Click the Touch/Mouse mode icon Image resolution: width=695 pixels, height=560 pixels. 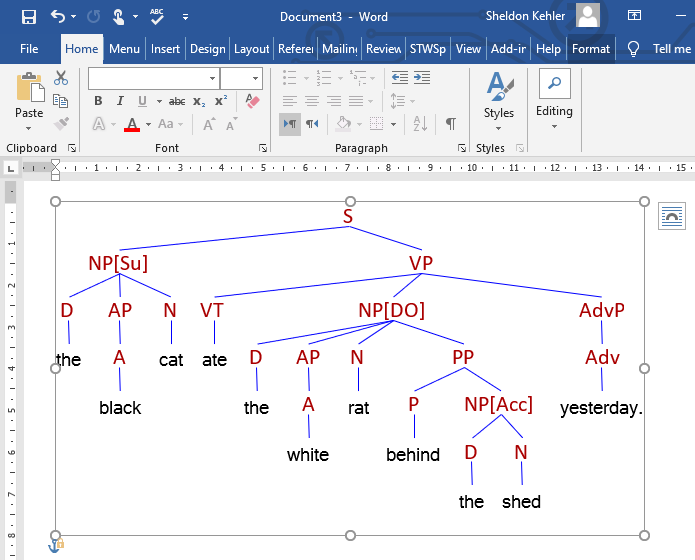click(x=118, y=17)
